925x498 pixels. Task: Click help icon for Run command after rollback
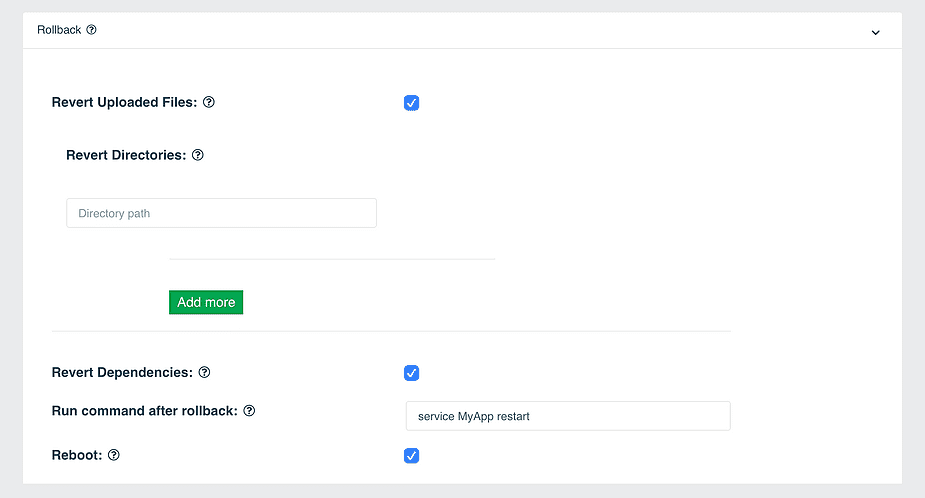tap(249, 411)
